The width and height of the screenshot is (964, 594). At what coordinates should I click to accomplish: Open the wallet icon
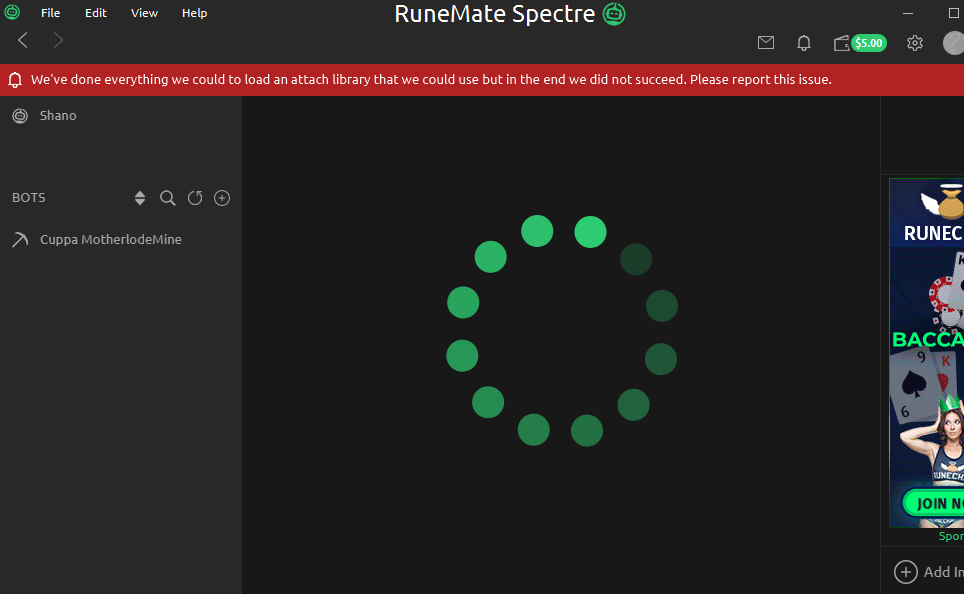click(x=841, y=43)
